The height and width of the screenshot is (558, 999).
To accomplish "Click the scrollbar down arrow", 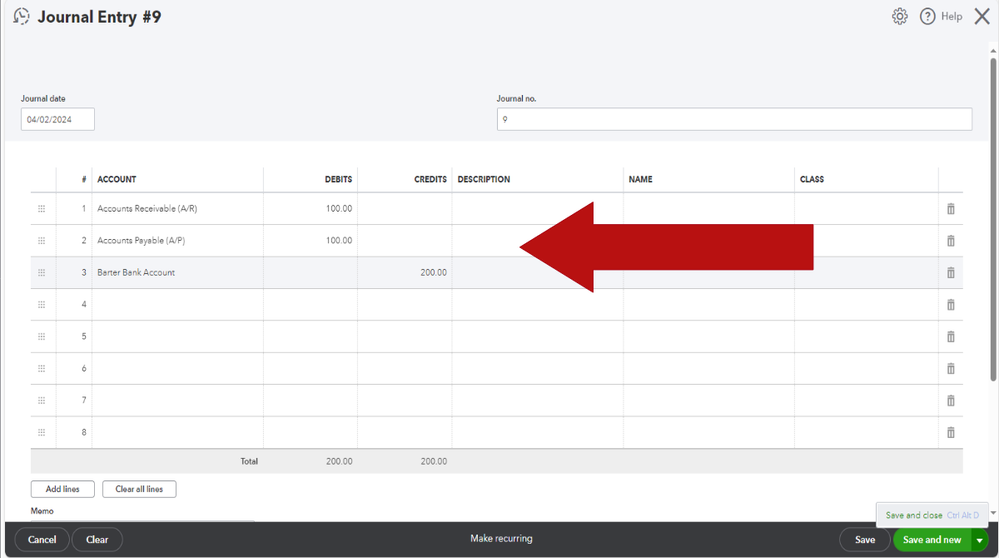I will (x=993, y=513).
